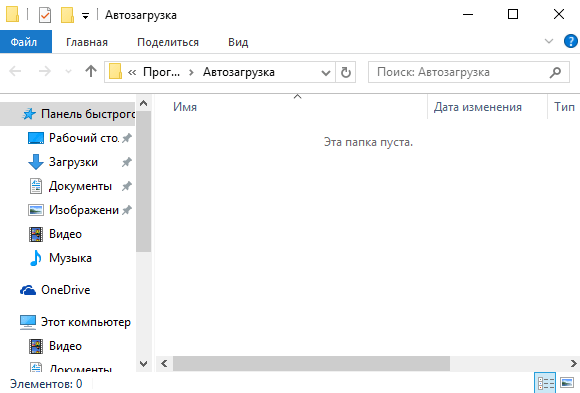Click the magnifier search icon
Viewport: 580px width, 393px height.
(x=555, y=72)
